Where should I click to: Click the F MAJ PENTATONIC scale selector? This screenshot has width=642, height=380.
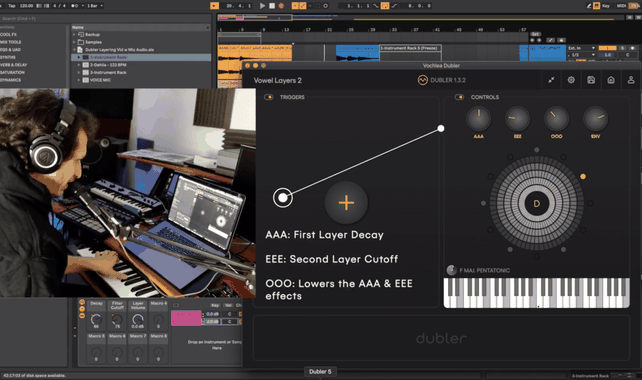click(x=485, y=270)
